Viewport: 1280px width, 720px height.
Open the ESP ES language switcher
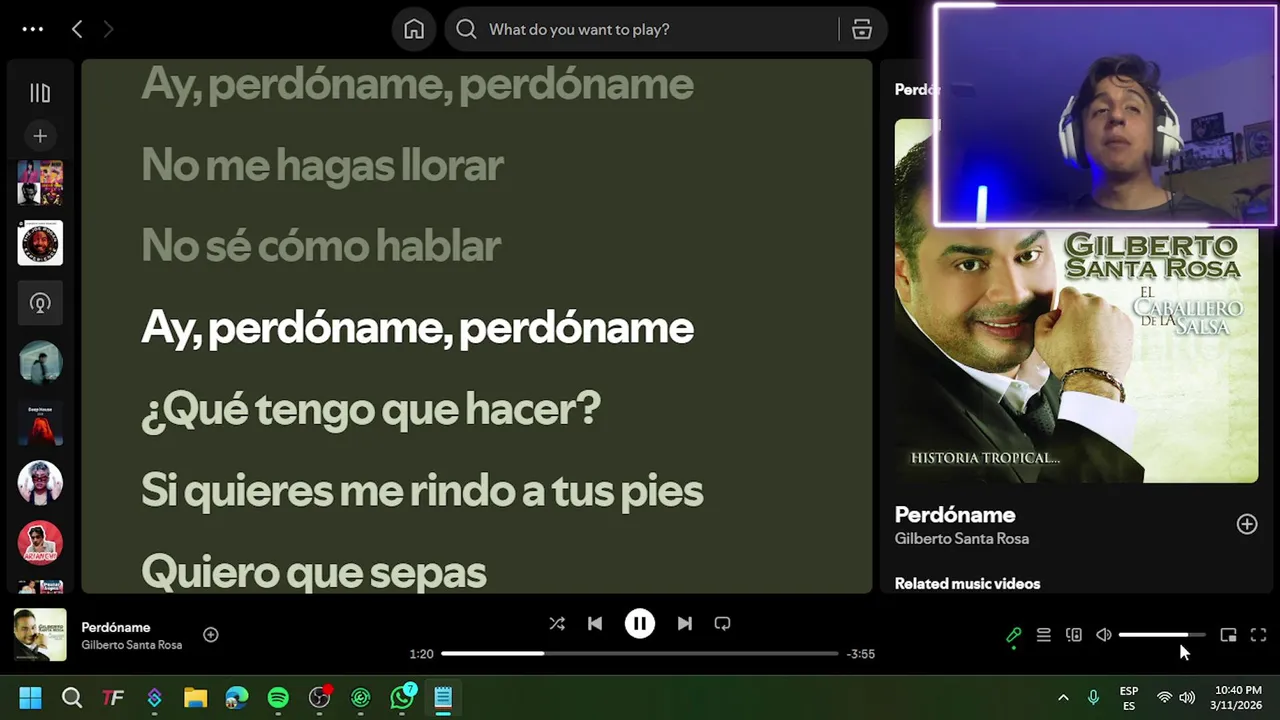(x=1129, y=698)
